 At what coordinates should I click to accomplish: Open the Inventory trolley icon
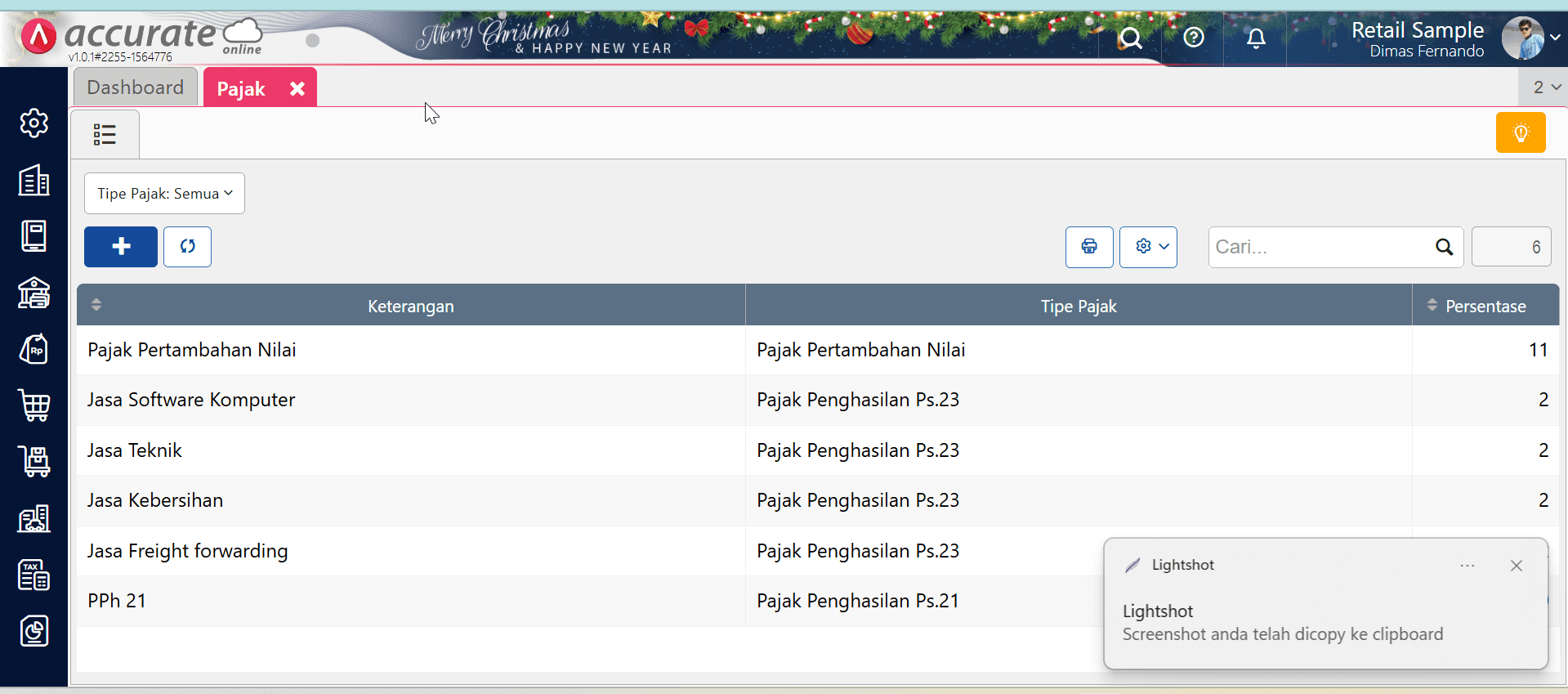[x=34, y=462]
